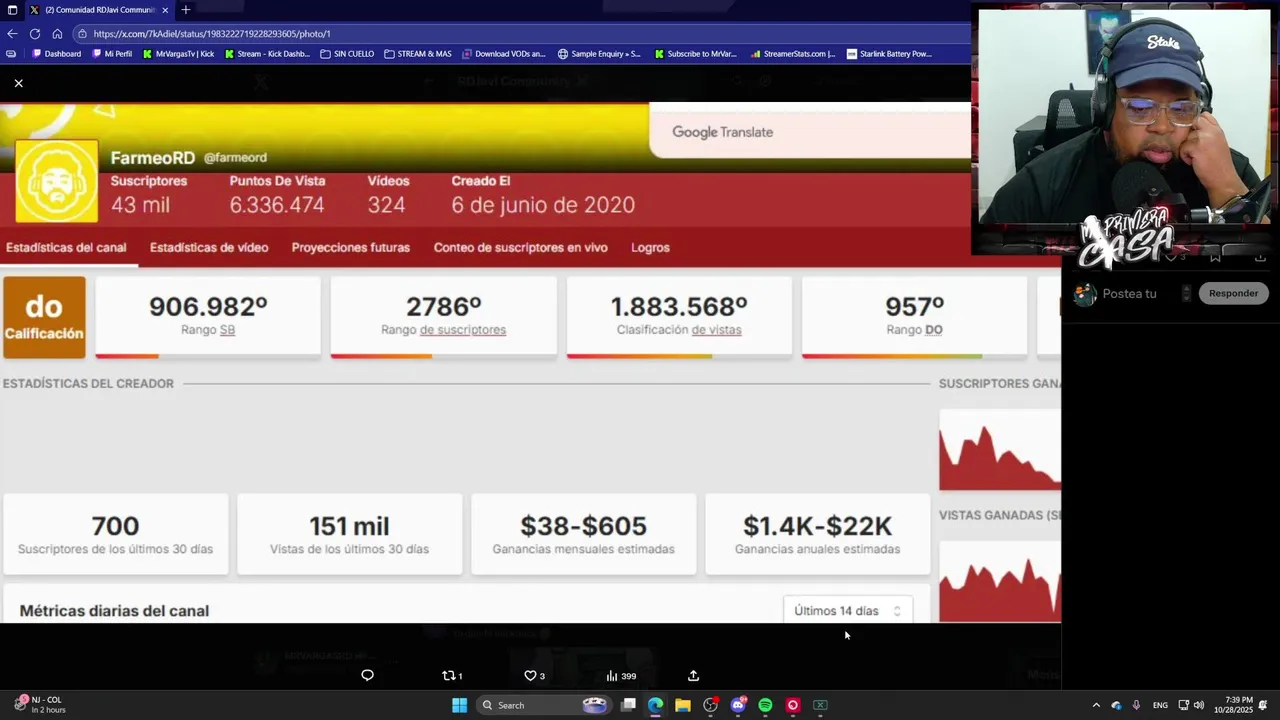Click the Suscriptores Ganados red chart
1280x720 pixels.
pos(999,451)
